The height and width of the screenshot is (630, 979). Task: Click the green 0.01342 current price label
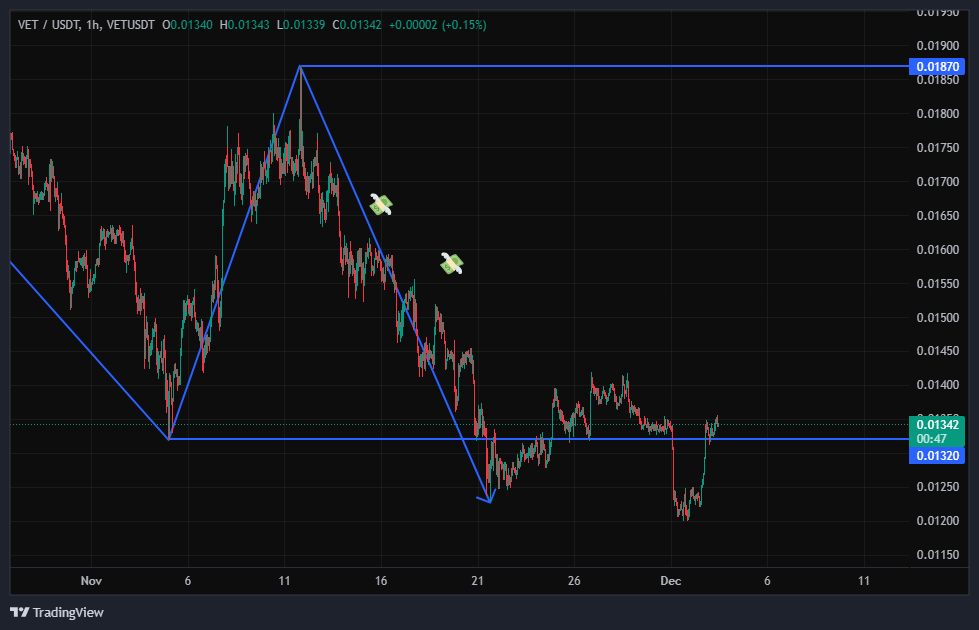(936, 425)
